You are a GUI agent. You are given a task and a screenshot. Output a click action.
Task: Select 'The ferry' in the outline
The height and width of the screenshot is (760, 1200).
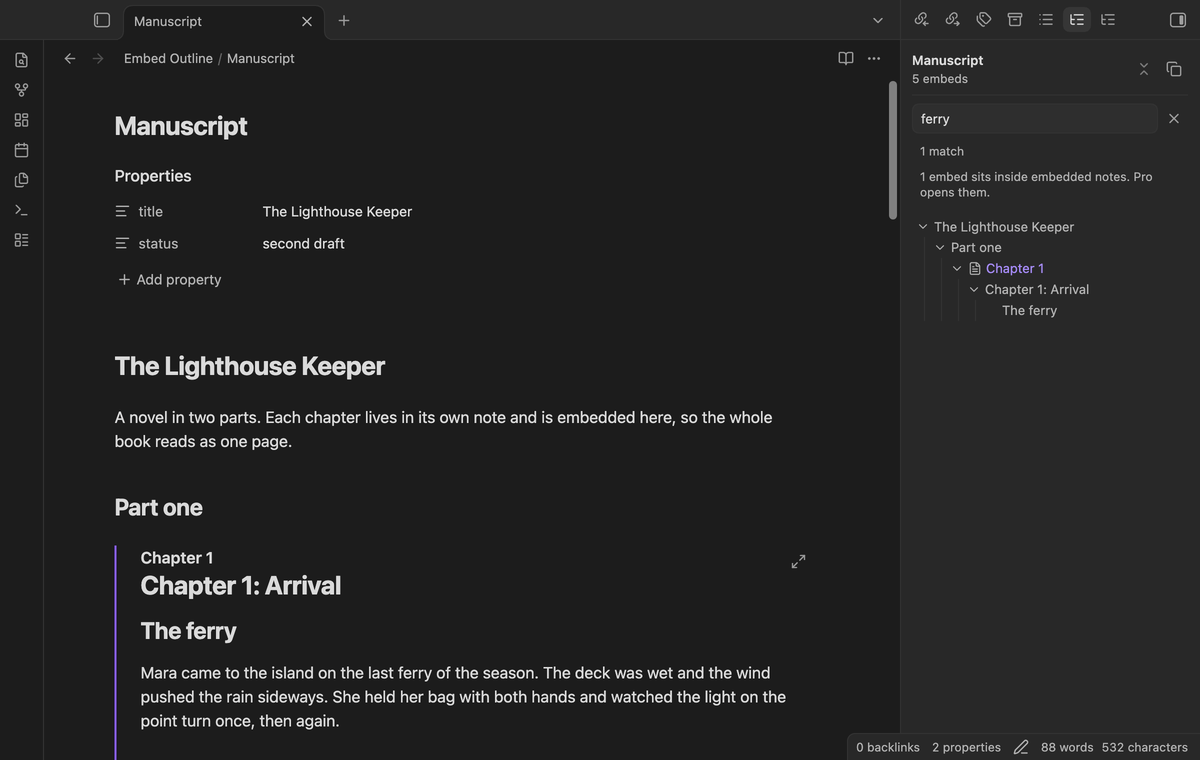(x=1029, y=311)
